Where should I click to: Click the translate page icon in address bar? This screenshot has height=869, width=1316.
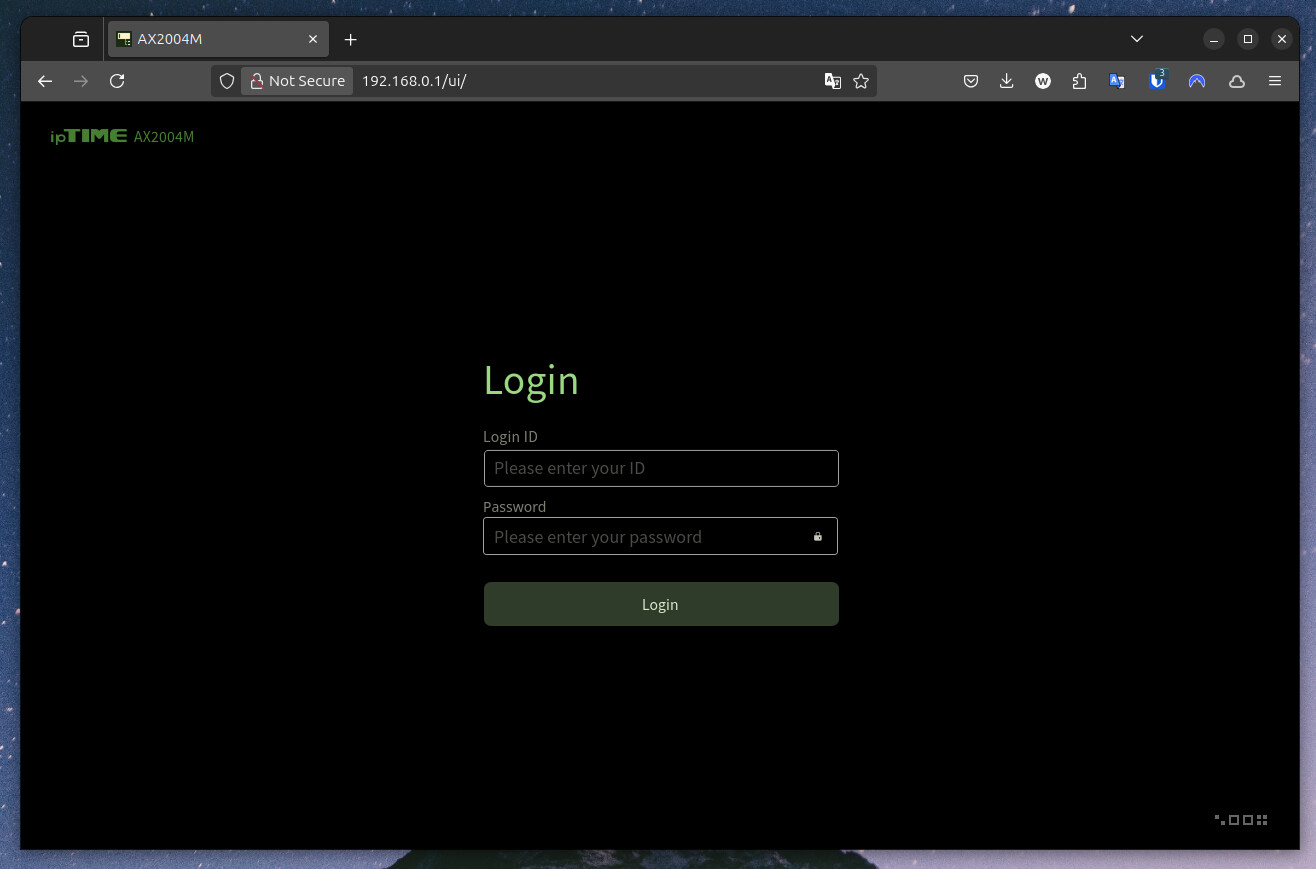pos(832,81)
